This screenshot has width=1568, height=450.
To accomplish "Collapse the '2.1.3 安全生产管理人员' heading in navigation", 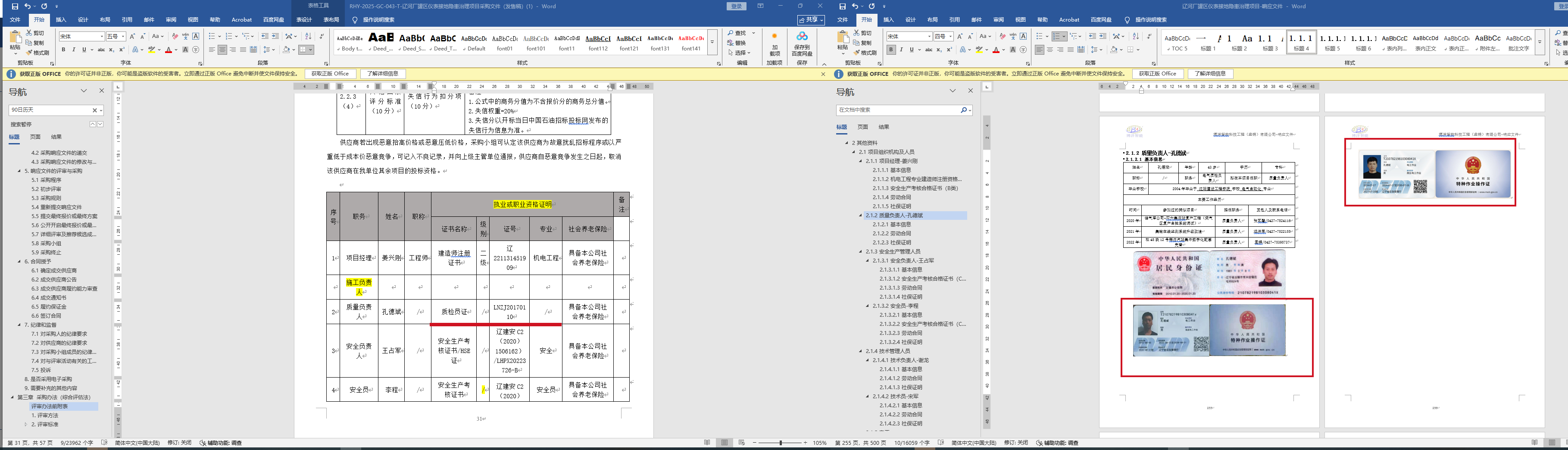I will coord(861,251).
